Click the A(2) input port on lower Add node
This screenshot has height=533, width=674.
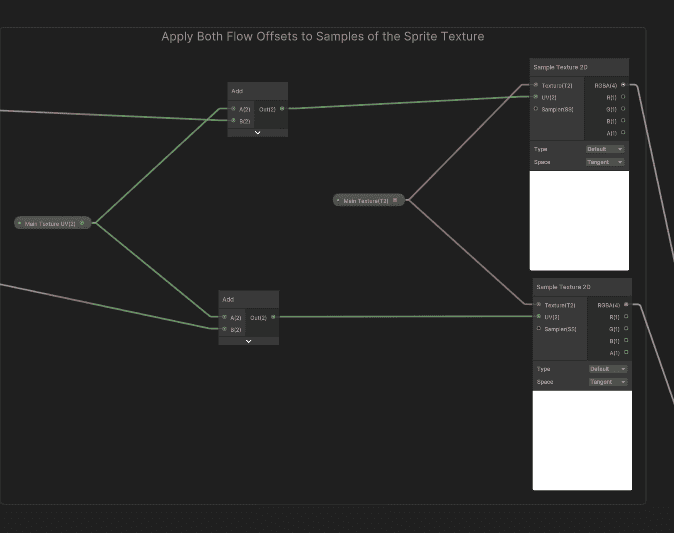point(224,317)
